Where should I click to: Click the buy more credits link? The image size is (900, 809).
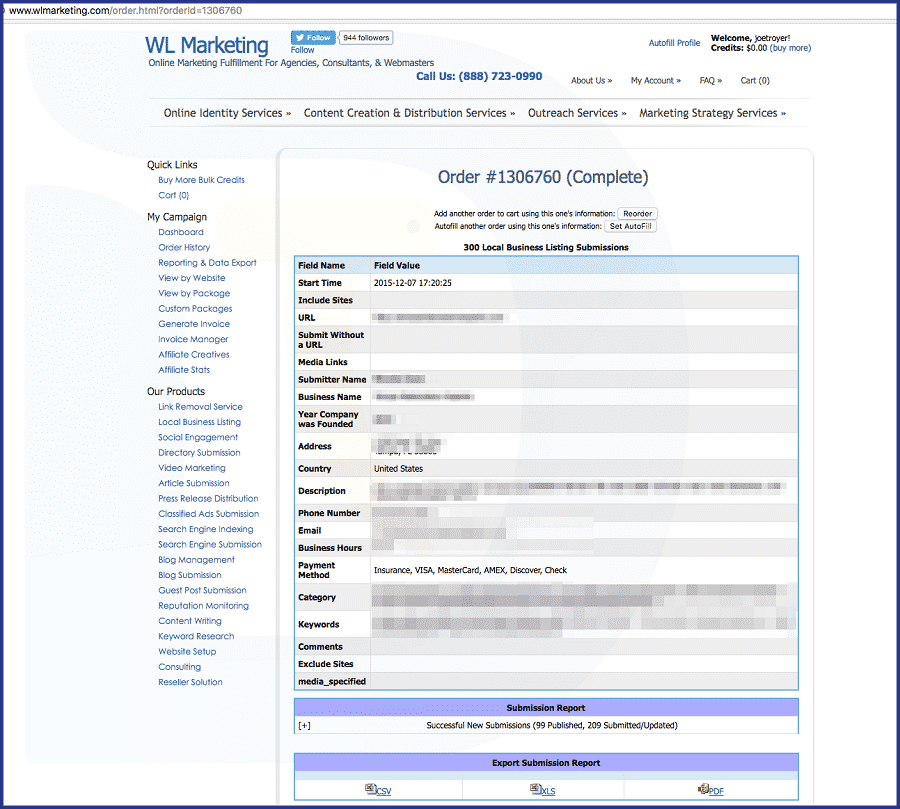tap(790, 48)
